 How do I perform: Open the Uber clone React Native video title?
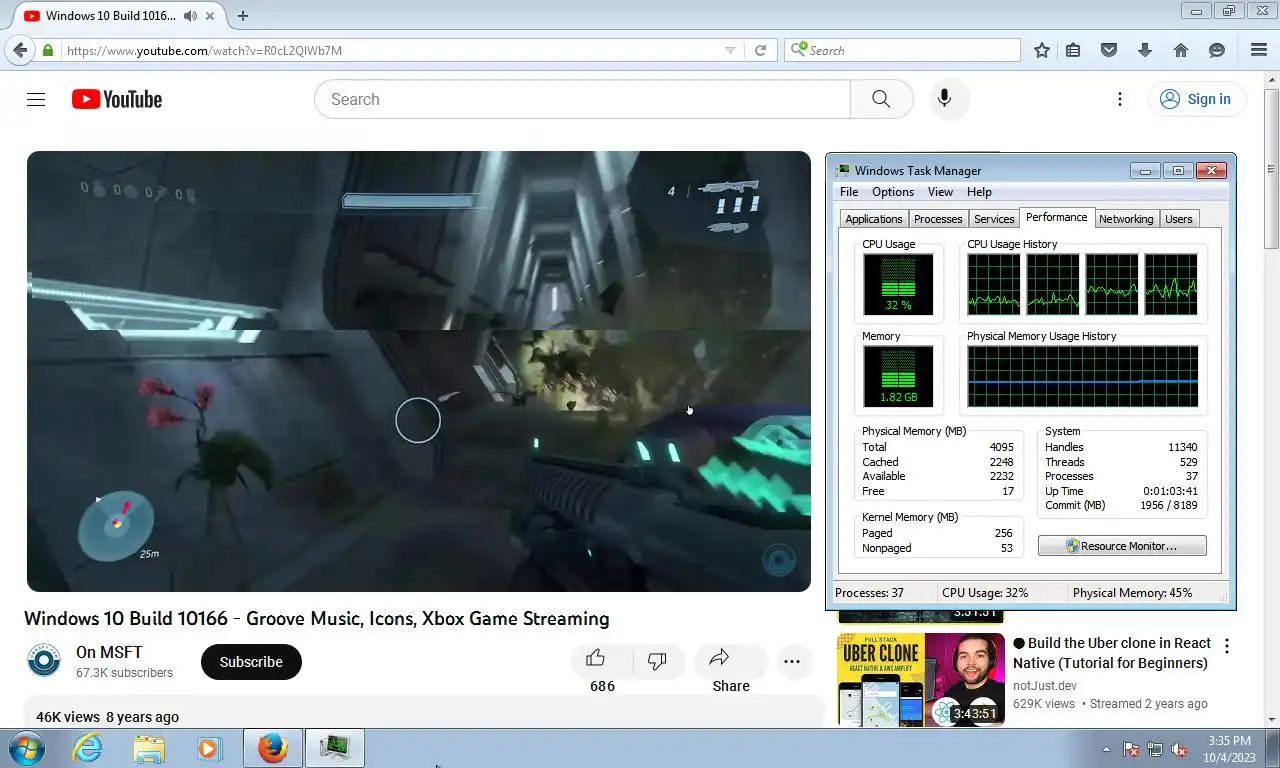pos(1112,653)
